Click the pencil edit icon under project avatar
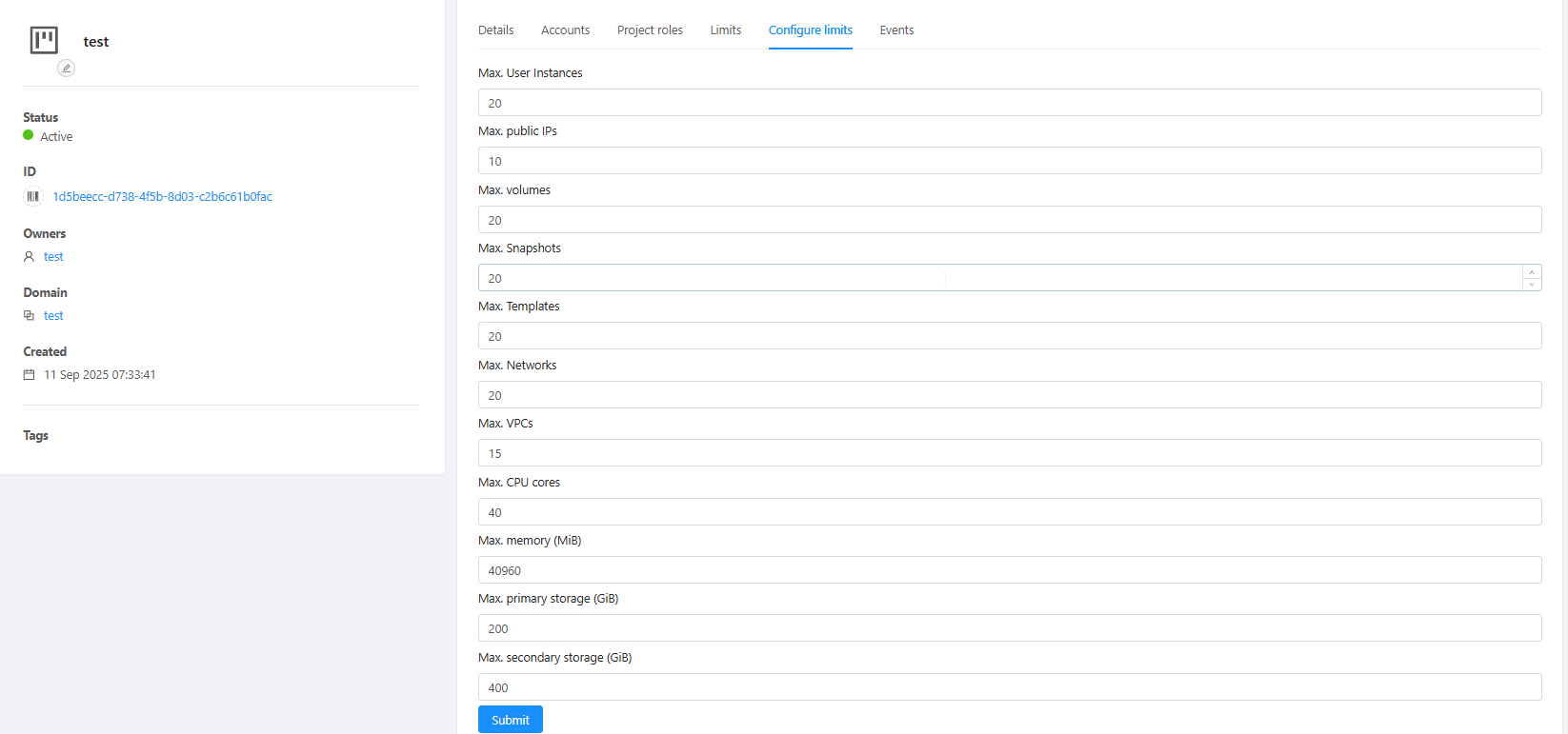The image size is (1568, 734). [x=66, y=68]
